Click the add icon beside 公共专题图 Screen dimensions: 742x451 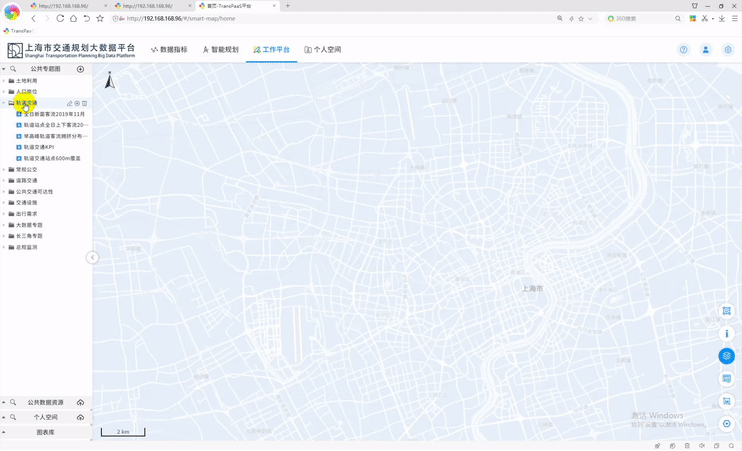pos(81,69)
